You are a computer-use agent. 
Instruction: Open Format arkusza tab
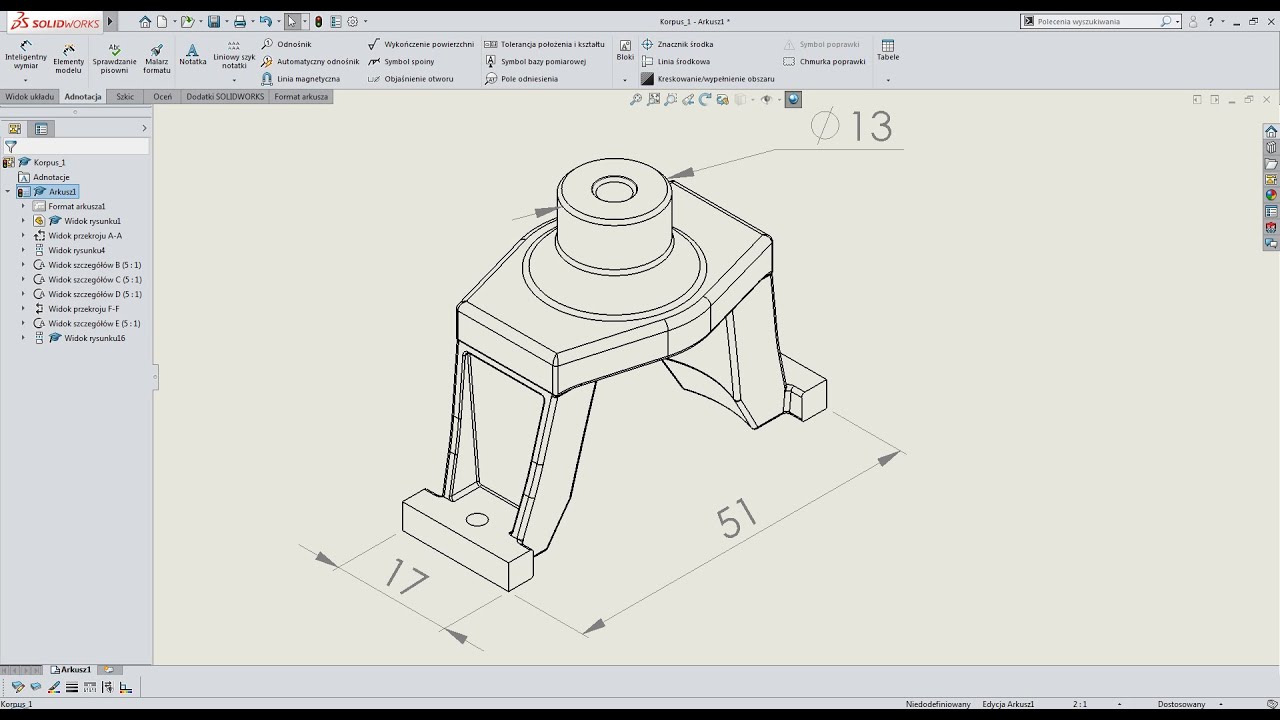coord(301,97)
